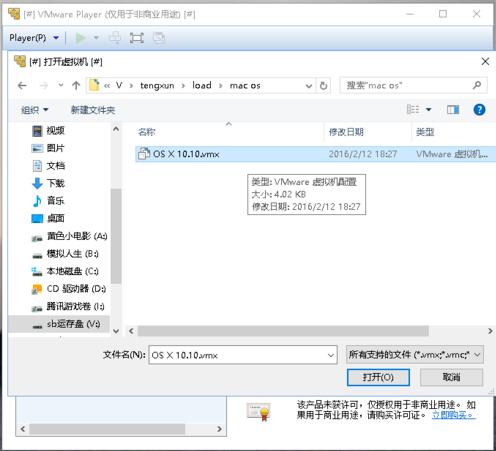Image resolution: width=496 pixels, height=451 pixels.
Task: Sort by the 名称 column header
Action: (x=147, y=132)
